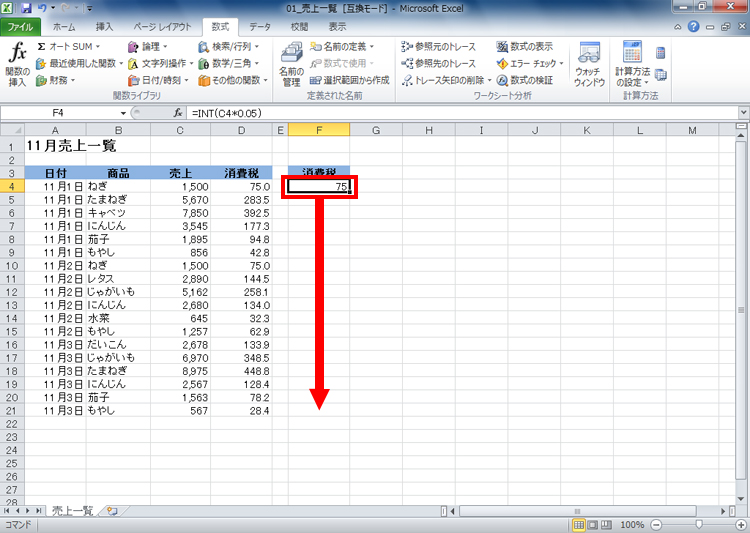750x533 pixels.
Task: Open the 日付/時刻 functions menu
Action: [x=158, y=80]
